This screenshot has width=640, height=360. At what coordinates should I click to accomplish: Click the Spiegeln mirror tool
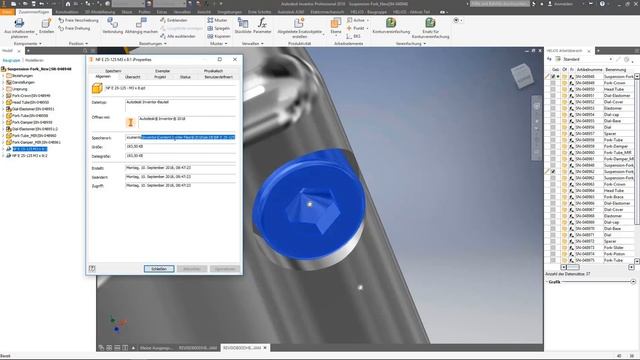point(218,28)
